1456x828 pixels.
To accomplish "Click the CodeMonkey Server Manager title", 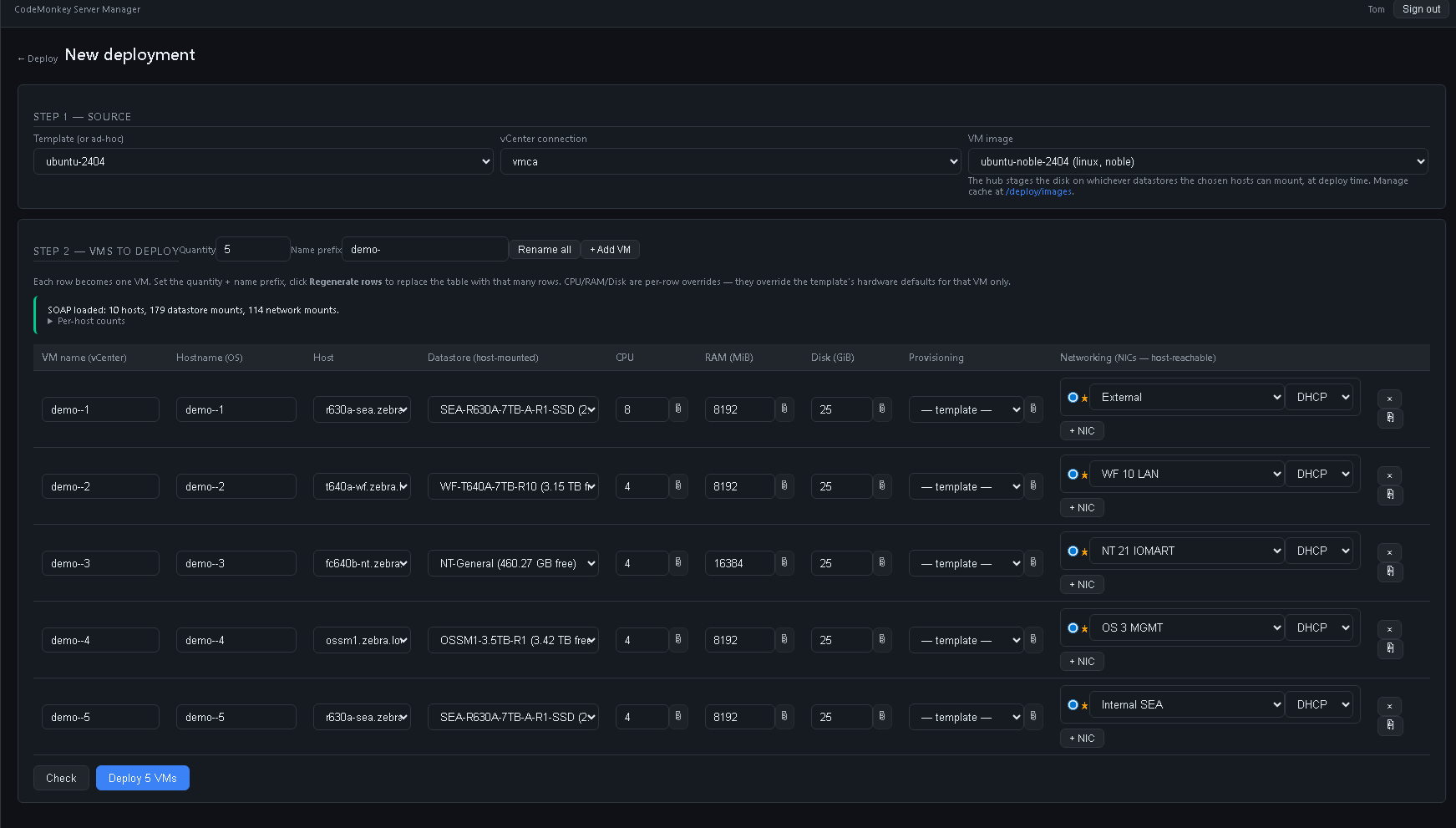I will pyautogui.click(x=78, y=10).
